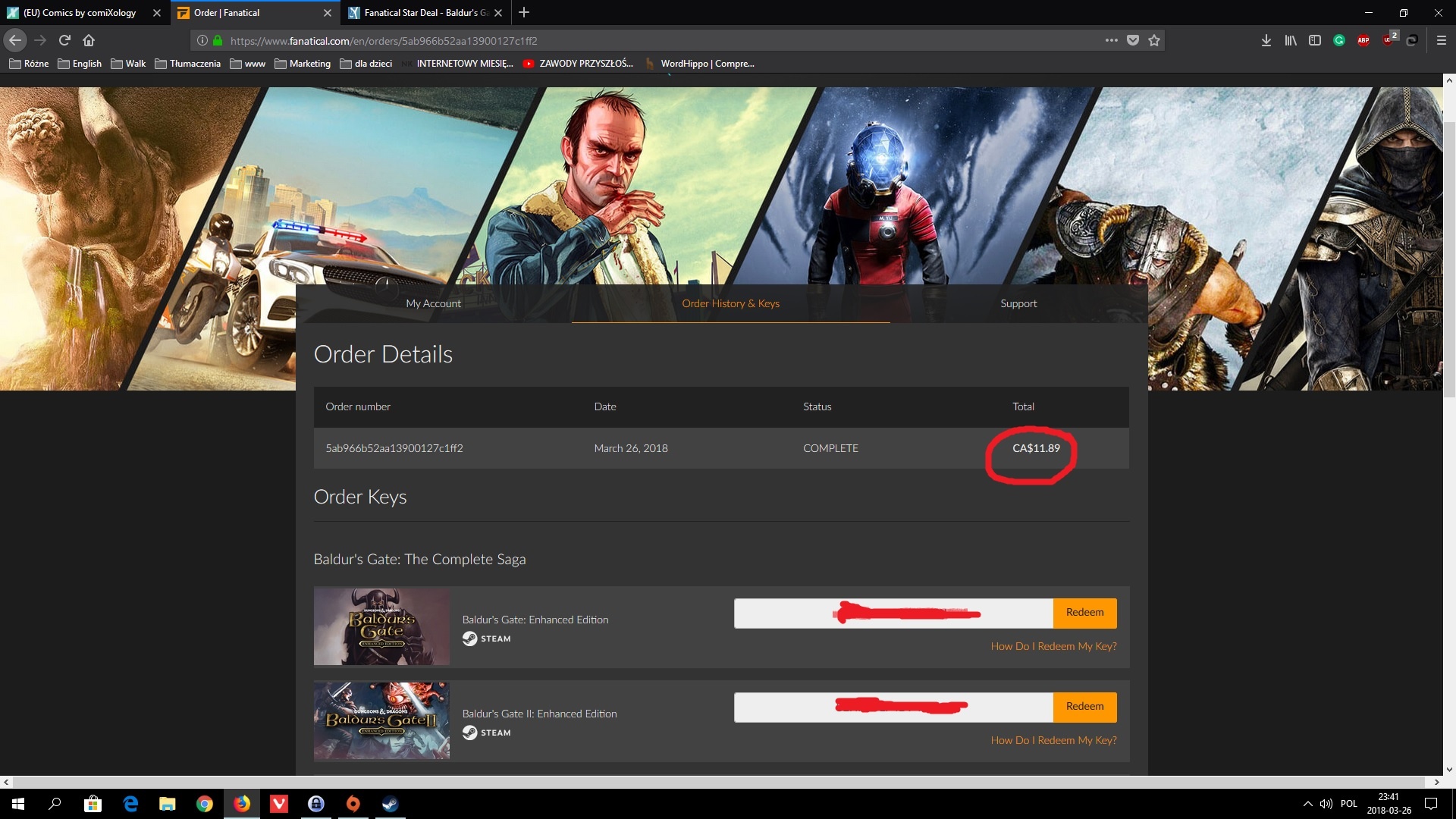
Task: Open the Firefox hamburger menu
Action: pos(1442,40)
